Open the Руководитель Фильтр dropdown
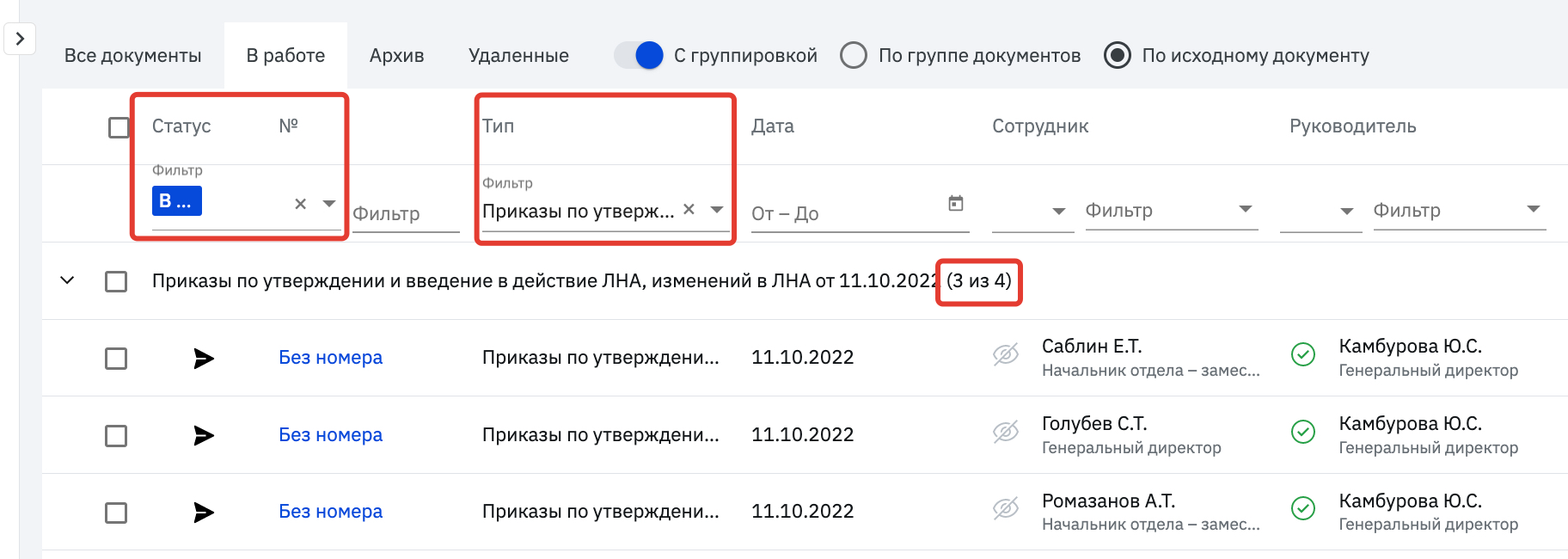 click(1460, 210)
